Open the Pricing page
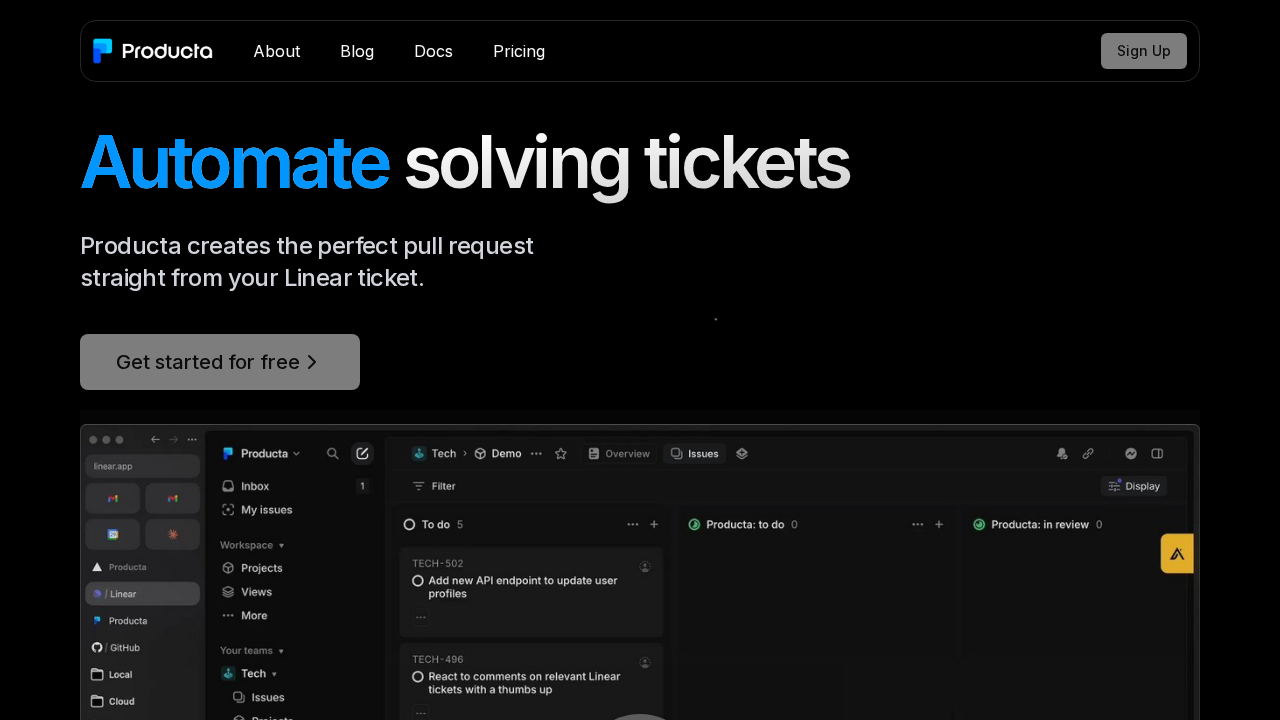This screenshot has height=720, width=1280. [518, 50]
